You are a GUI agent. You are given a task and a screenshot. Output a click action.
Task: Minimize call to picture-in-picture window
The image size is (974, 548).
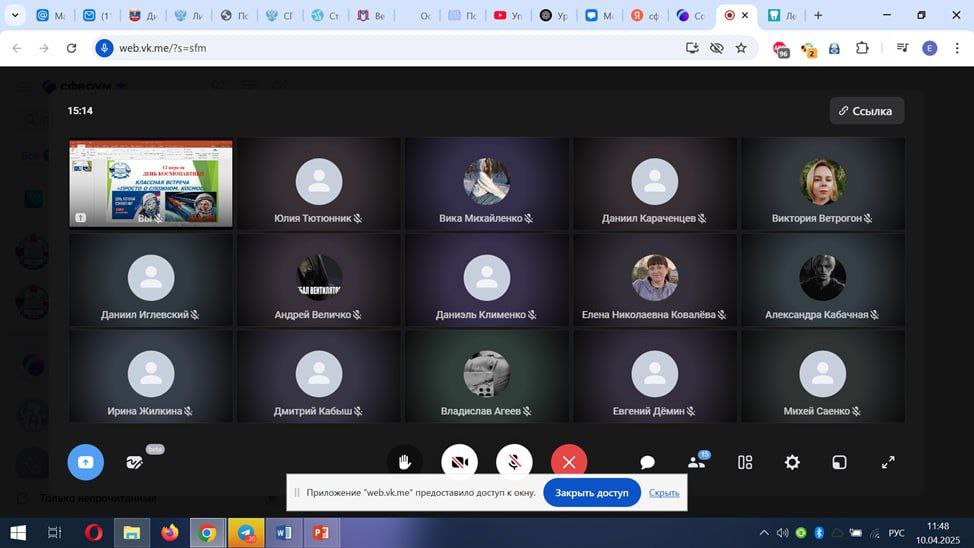pyautogui.click(x=840, y=462)
